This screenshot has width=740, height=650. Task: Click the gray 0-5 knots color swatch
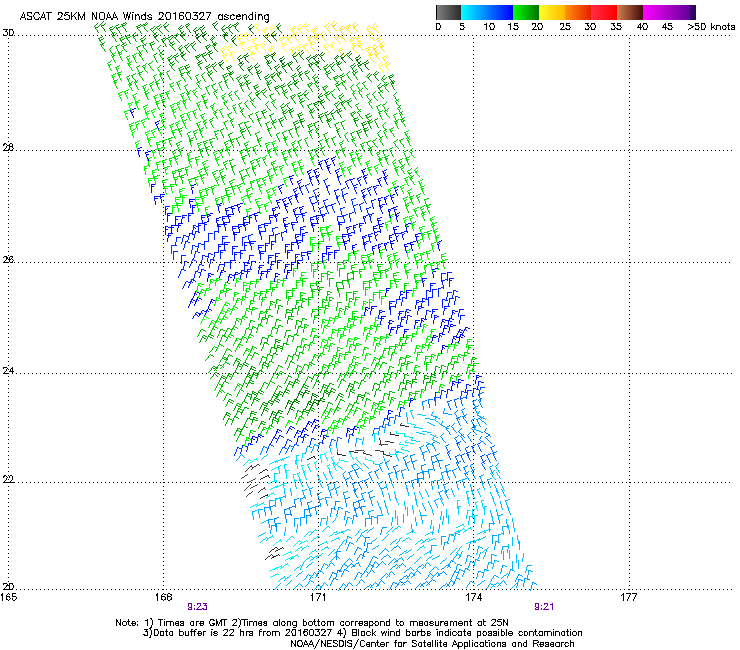click(x=448, y=12)
